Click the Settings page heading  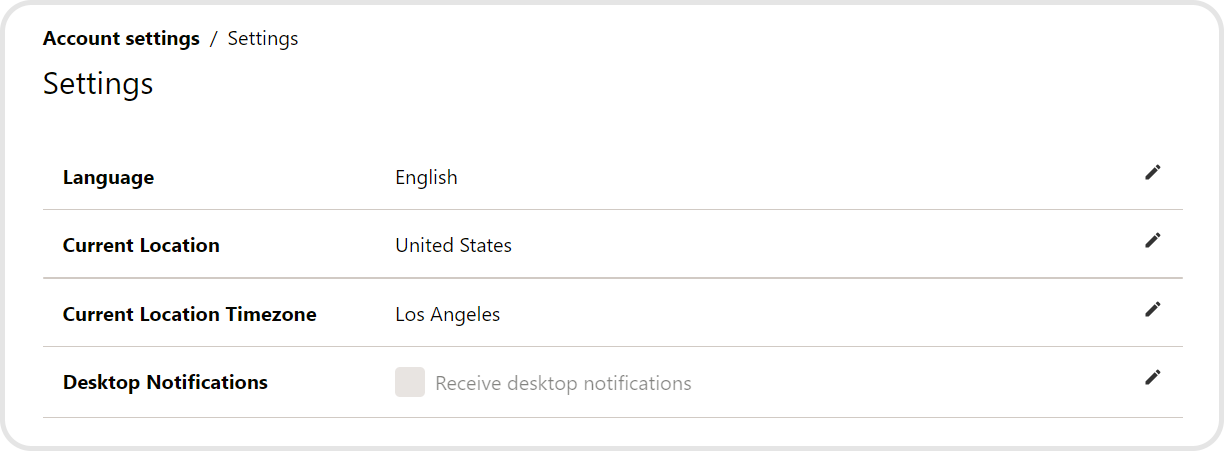coord(98,83)
